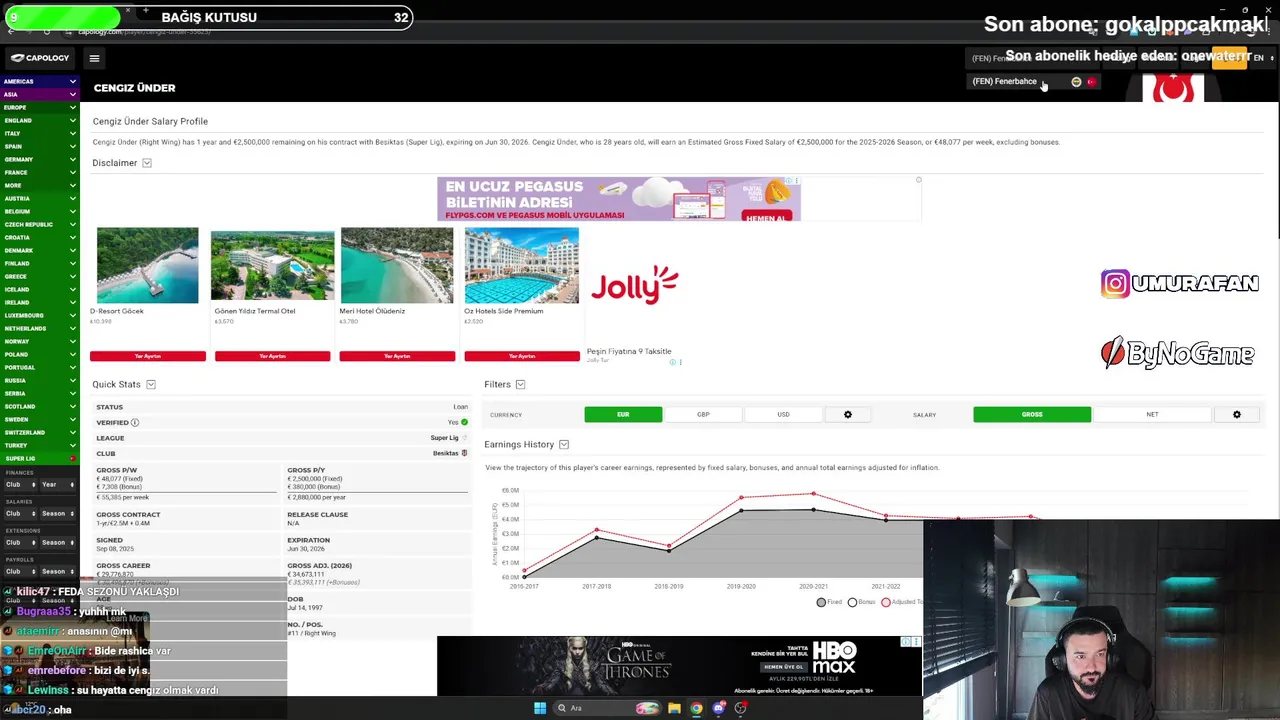Select Super Lig in the sidebar
Screen dimensions: 1280x720
coord(40,458)
